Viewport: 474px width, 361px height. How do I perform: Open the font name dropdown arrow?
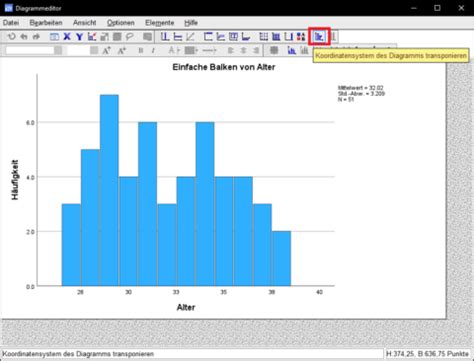58,51
